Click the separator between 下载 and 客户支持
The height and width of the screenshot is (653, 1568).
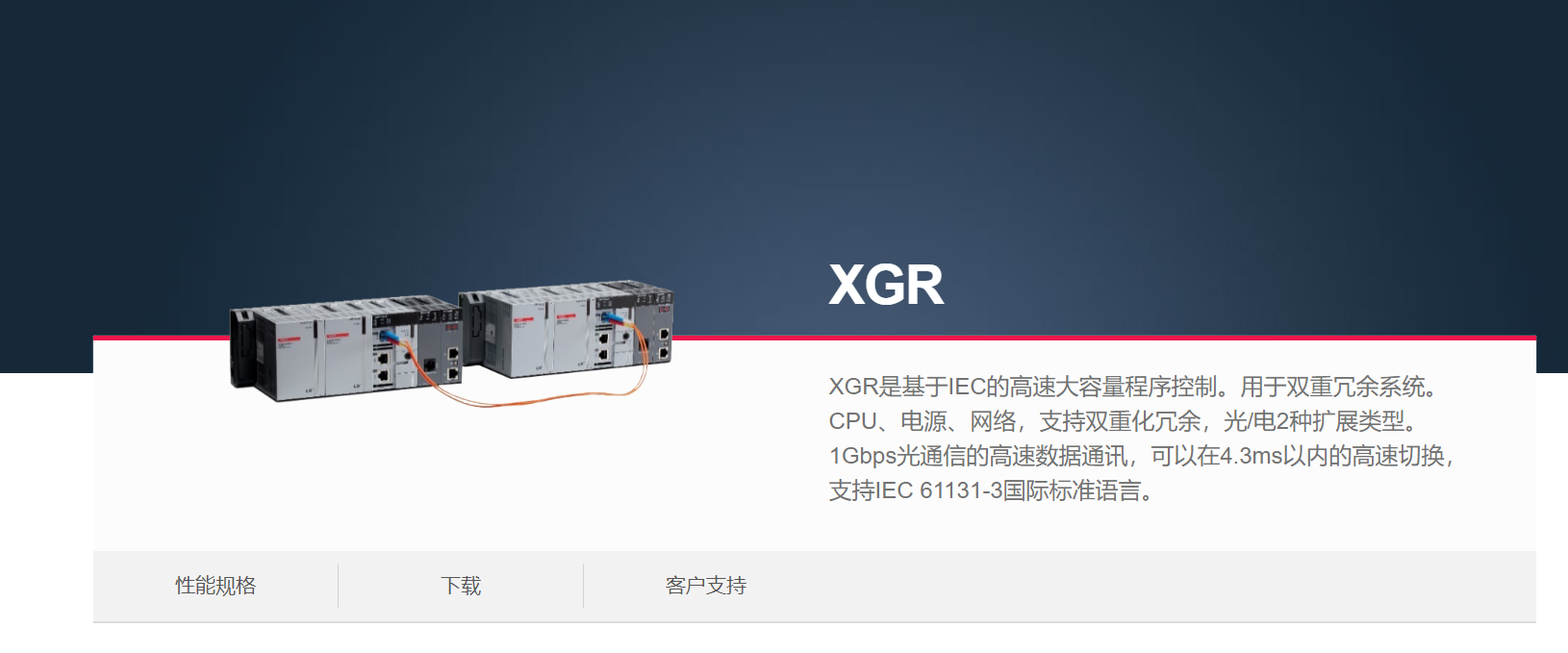tap(583, 586)
